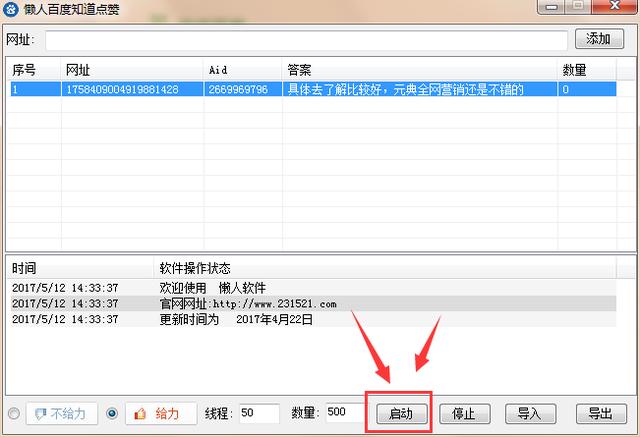Screen dimensions: 640x437
Task: Click the 给力 thumbs-up button
Action: 161,414
